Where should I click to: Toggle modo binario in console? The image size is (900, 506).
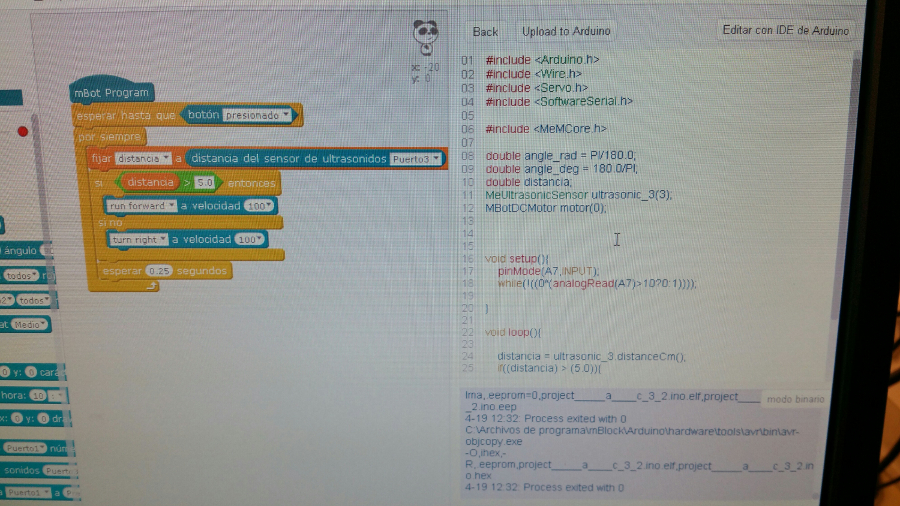pyautogui.click(x=795, y=399)
